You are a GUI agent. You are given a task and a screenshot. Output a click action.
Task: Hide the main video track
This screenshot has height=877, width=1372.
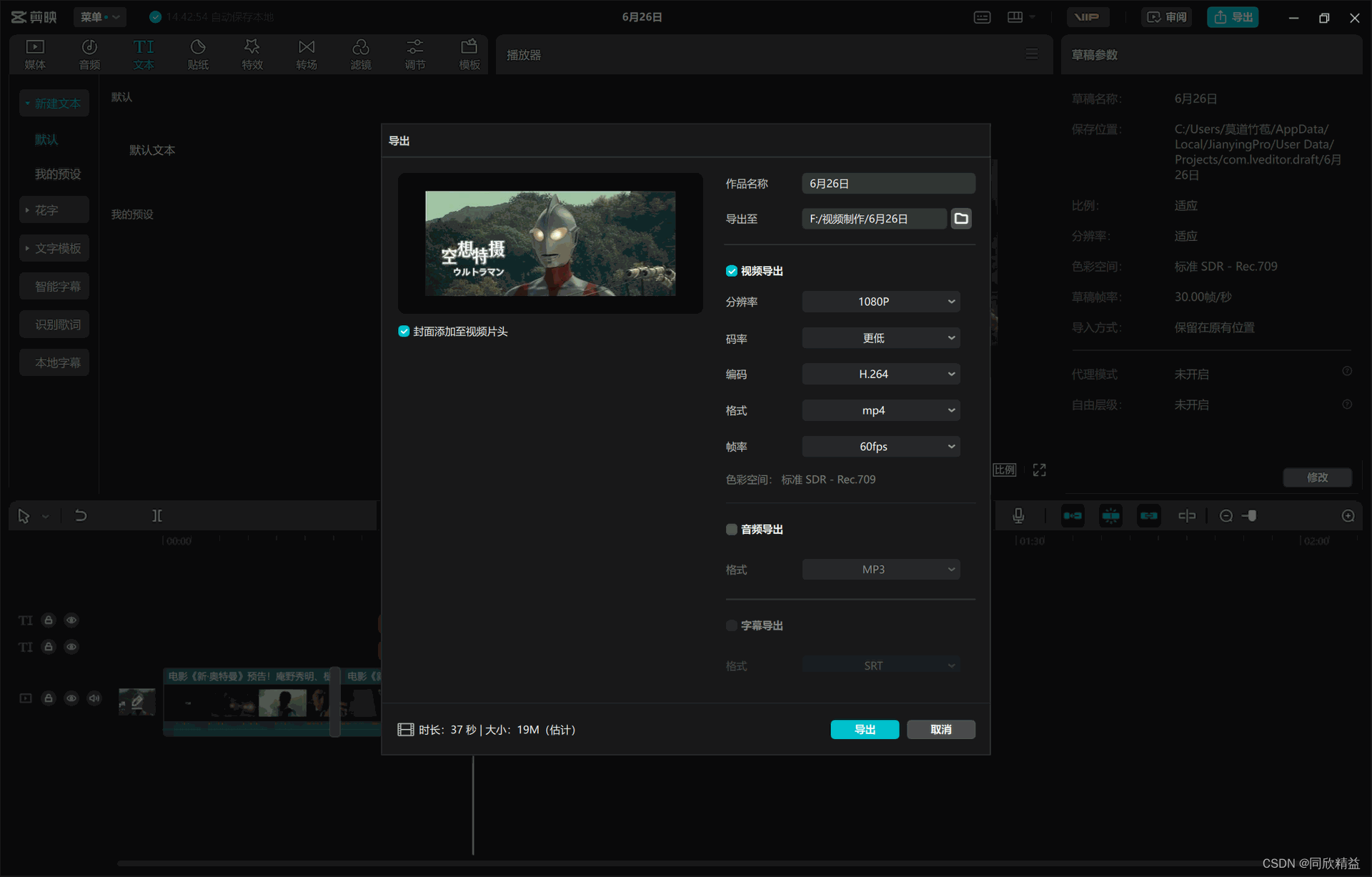click(71, 698)
